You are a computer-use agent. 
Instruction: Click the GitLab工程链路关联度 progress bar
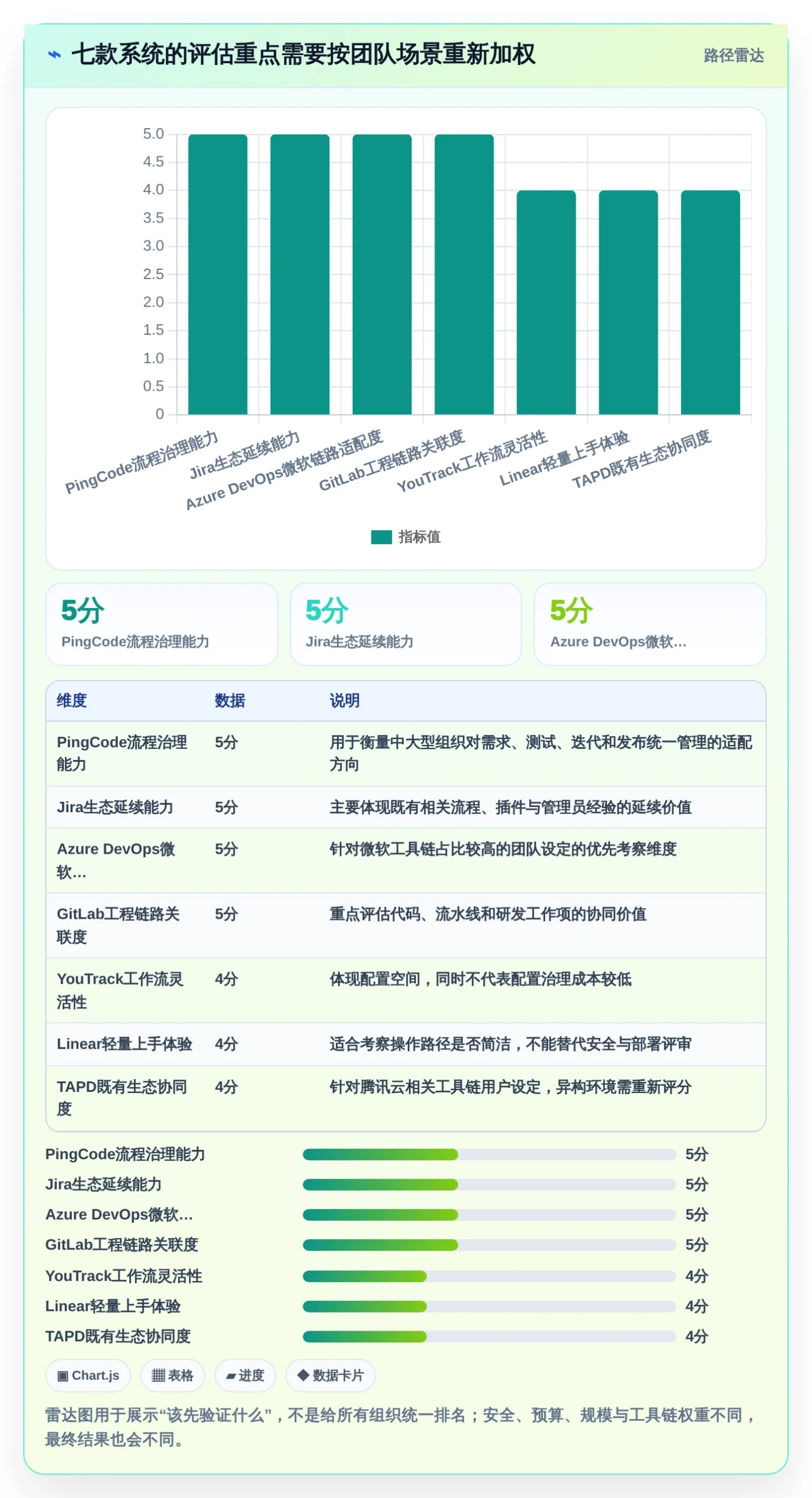point(489,1245)
